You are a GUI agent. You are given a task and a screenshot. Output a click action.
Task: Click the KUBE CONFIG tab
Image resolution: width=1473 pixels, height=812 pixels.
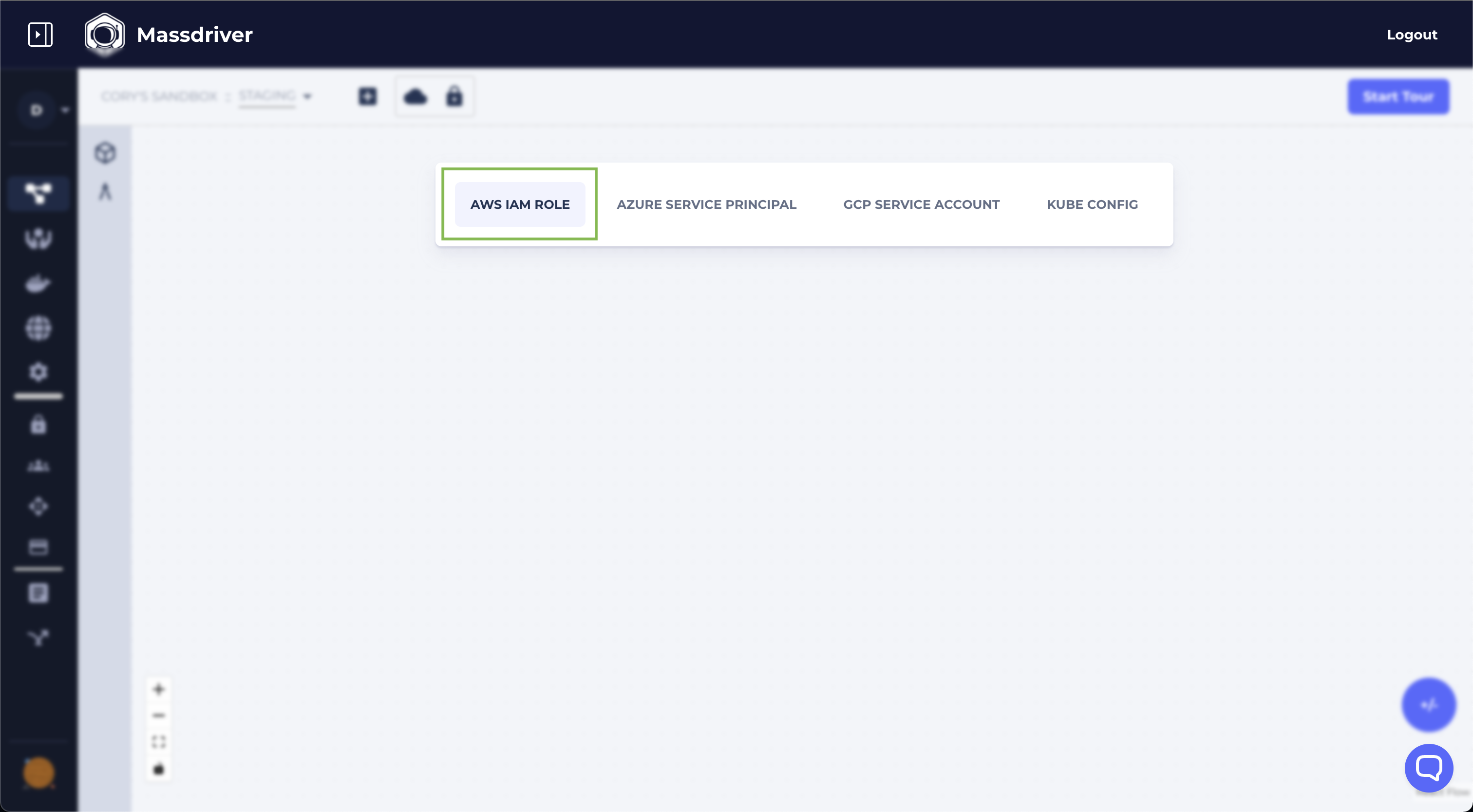1092,204
